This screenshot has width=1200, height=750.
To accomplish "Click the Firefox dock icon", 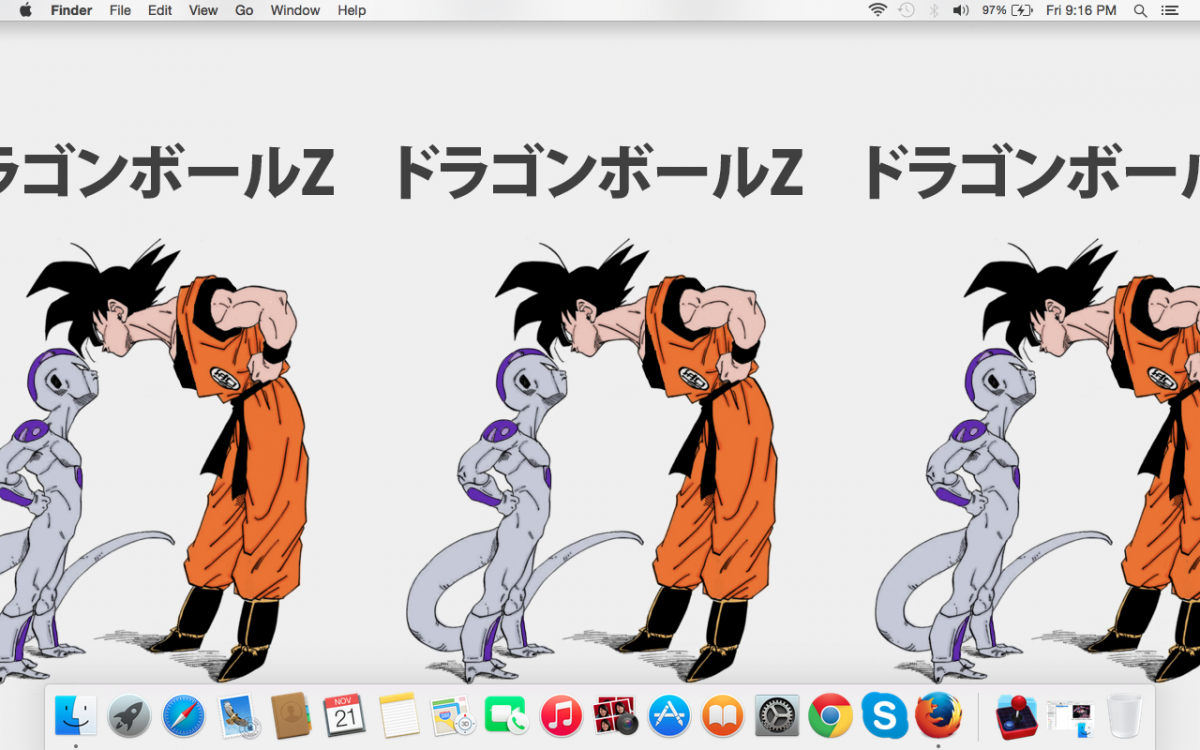I will click(x=938, y=716).
